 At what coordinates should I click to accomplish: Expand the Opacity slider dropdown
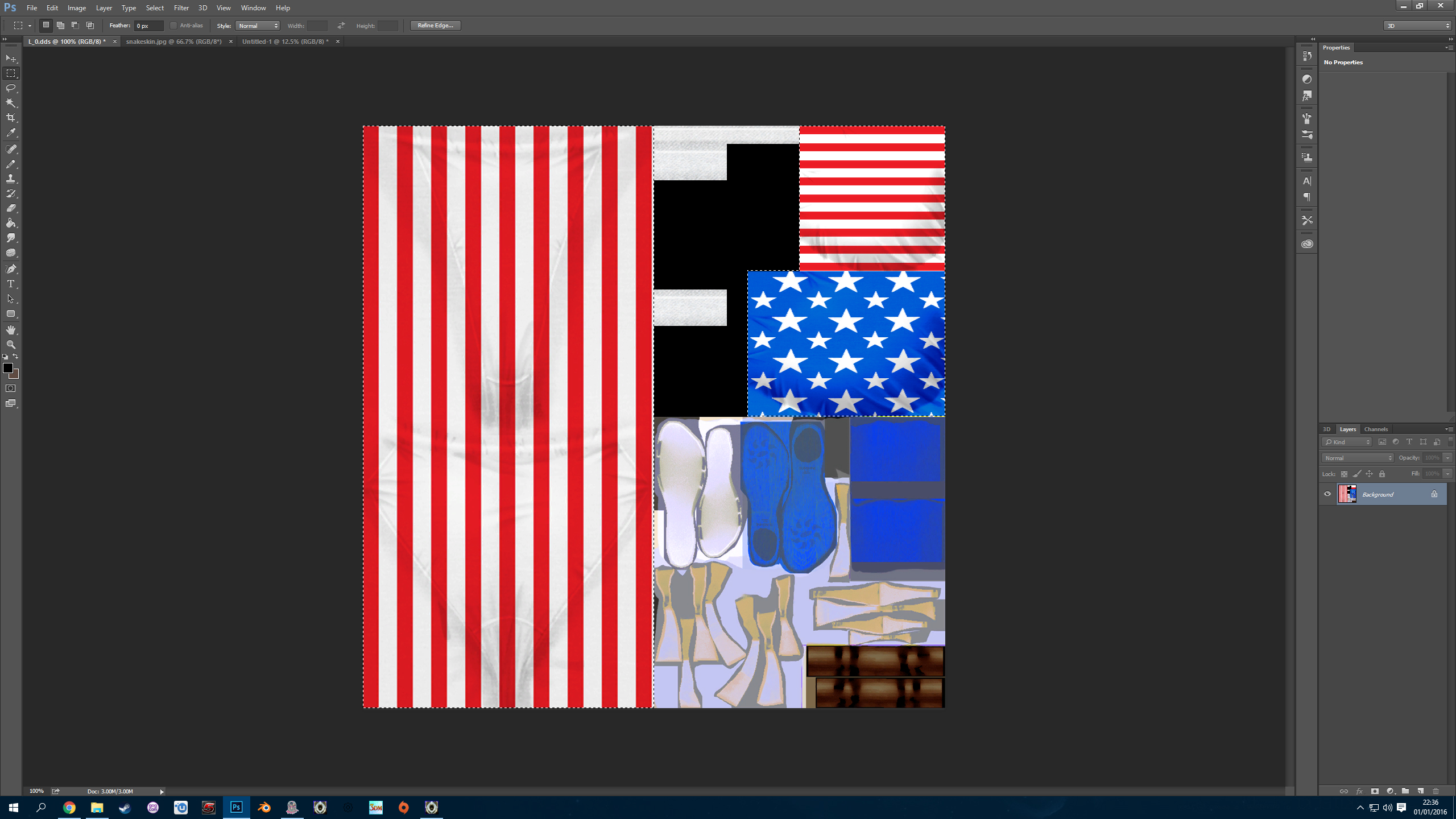click(x=1448, y=458)
